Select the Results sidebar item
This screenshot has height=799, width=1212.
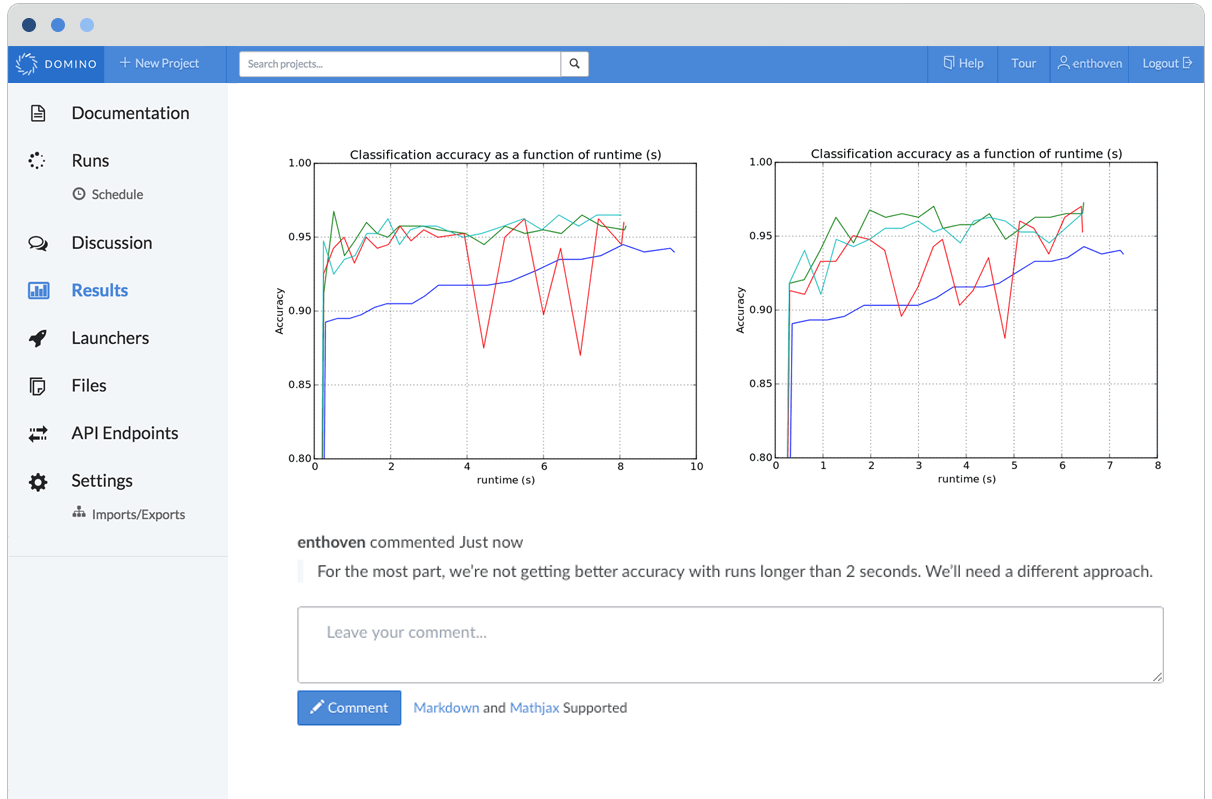pyautogui.click(x=99, y=290)
